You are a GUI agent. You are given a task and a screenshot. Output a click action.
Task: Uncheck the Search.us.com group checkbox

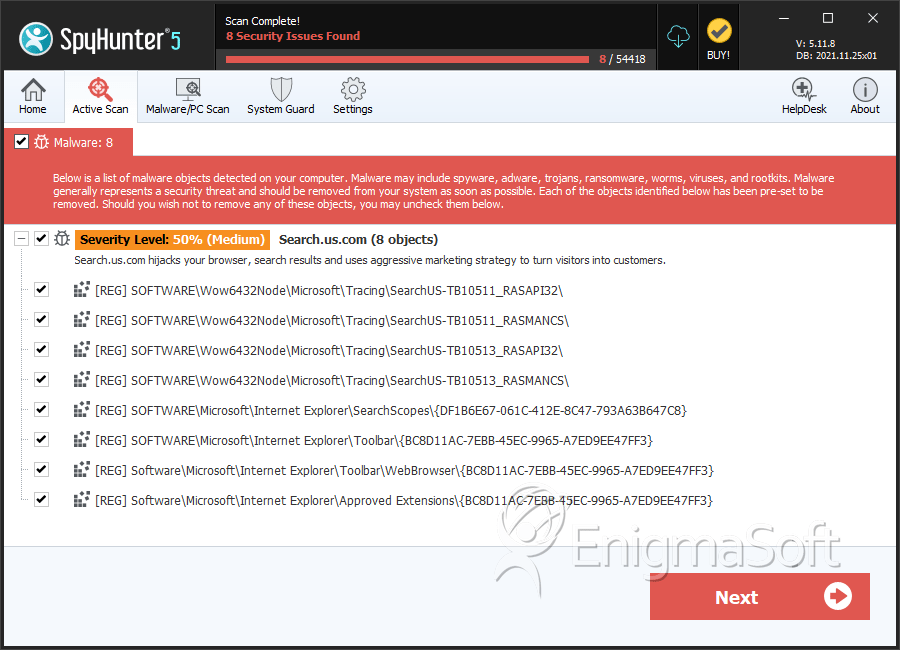coord(41,239)
